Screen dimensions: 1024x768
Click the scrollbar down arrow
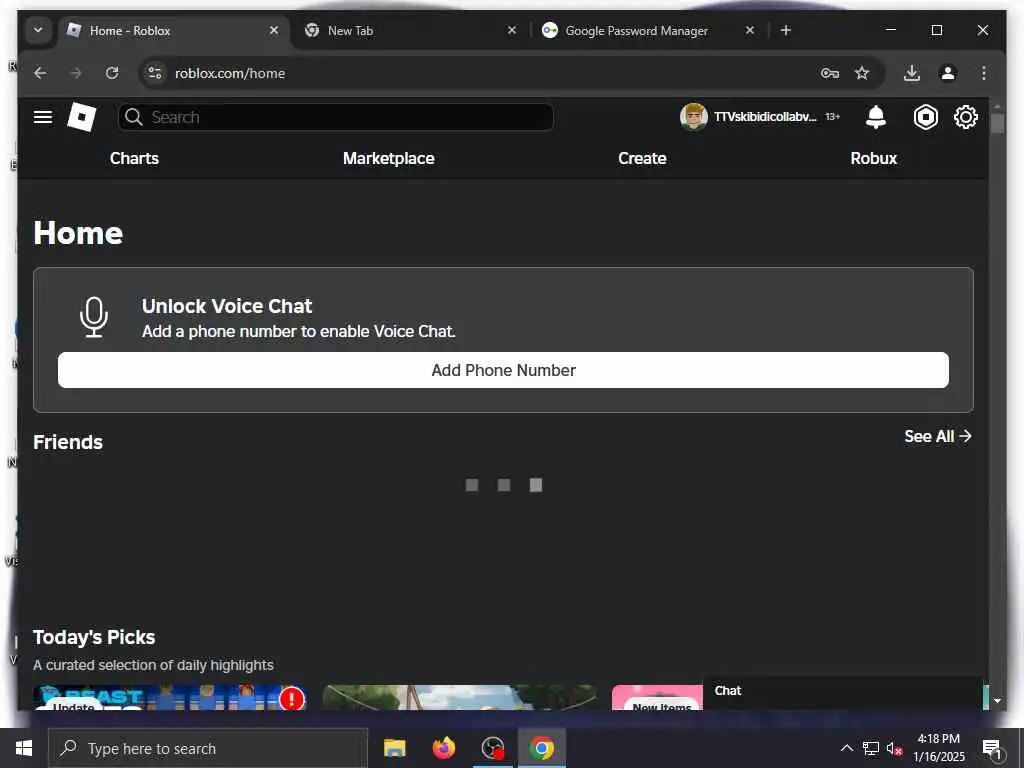click(997, 701)
